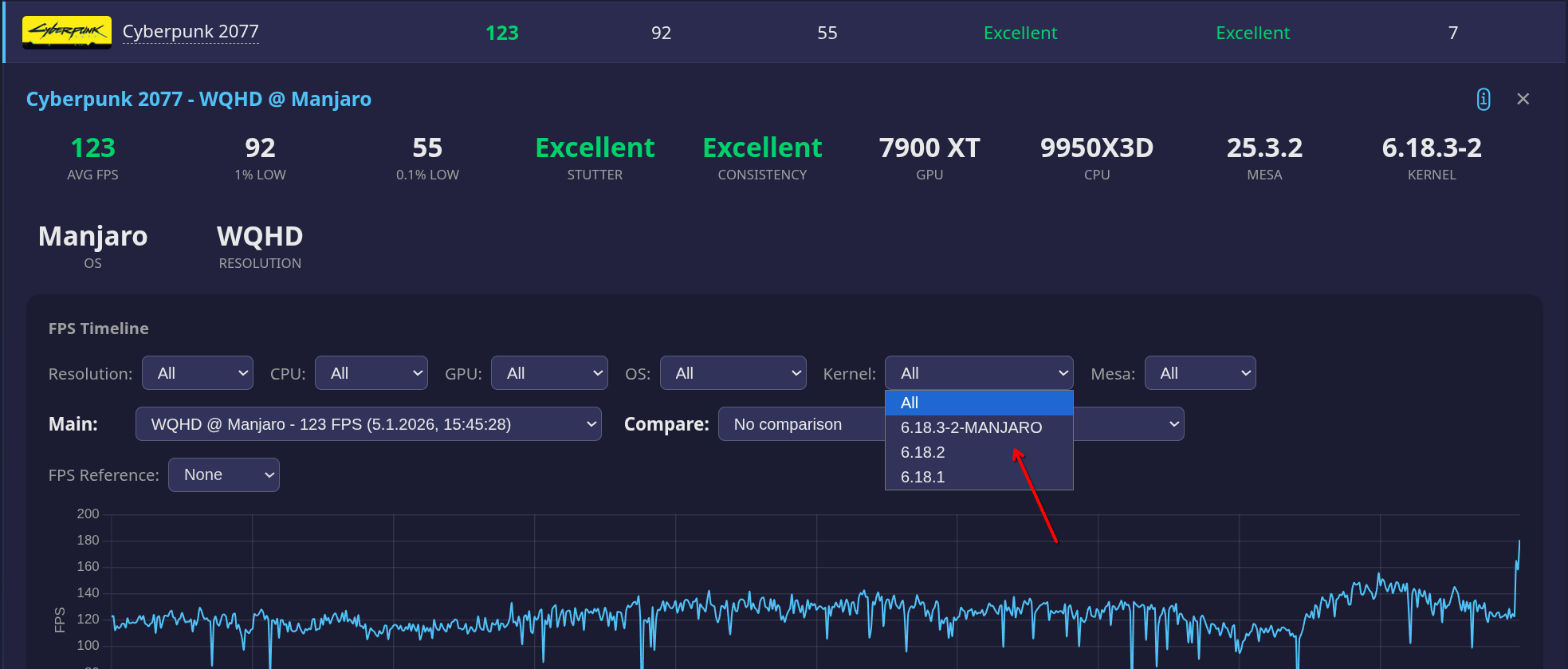Screen dimensions: 1568x669
Task: Open the Main run selection dropdown
Action: click(368, 424)
